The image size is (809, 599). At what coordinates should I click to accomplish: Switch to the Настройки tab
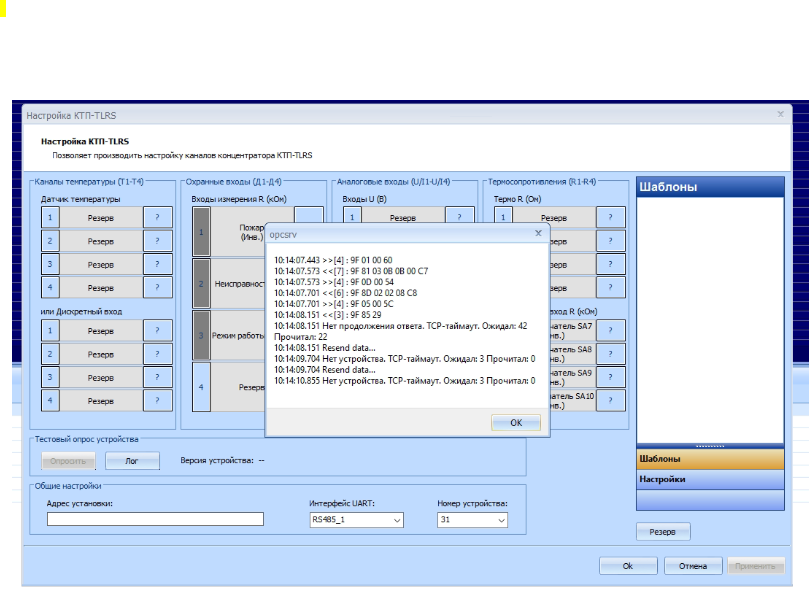pyautogui.click(x=709, y=480)
